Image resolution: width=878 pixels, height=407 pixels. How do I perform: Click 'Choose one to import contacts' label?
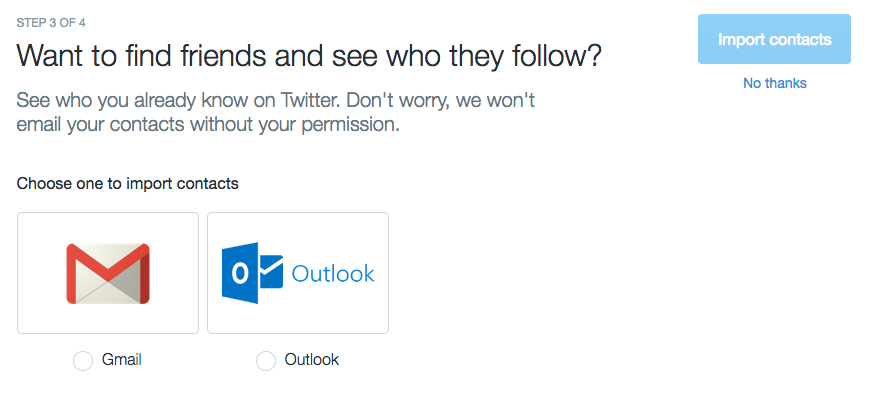coord(128,184)
